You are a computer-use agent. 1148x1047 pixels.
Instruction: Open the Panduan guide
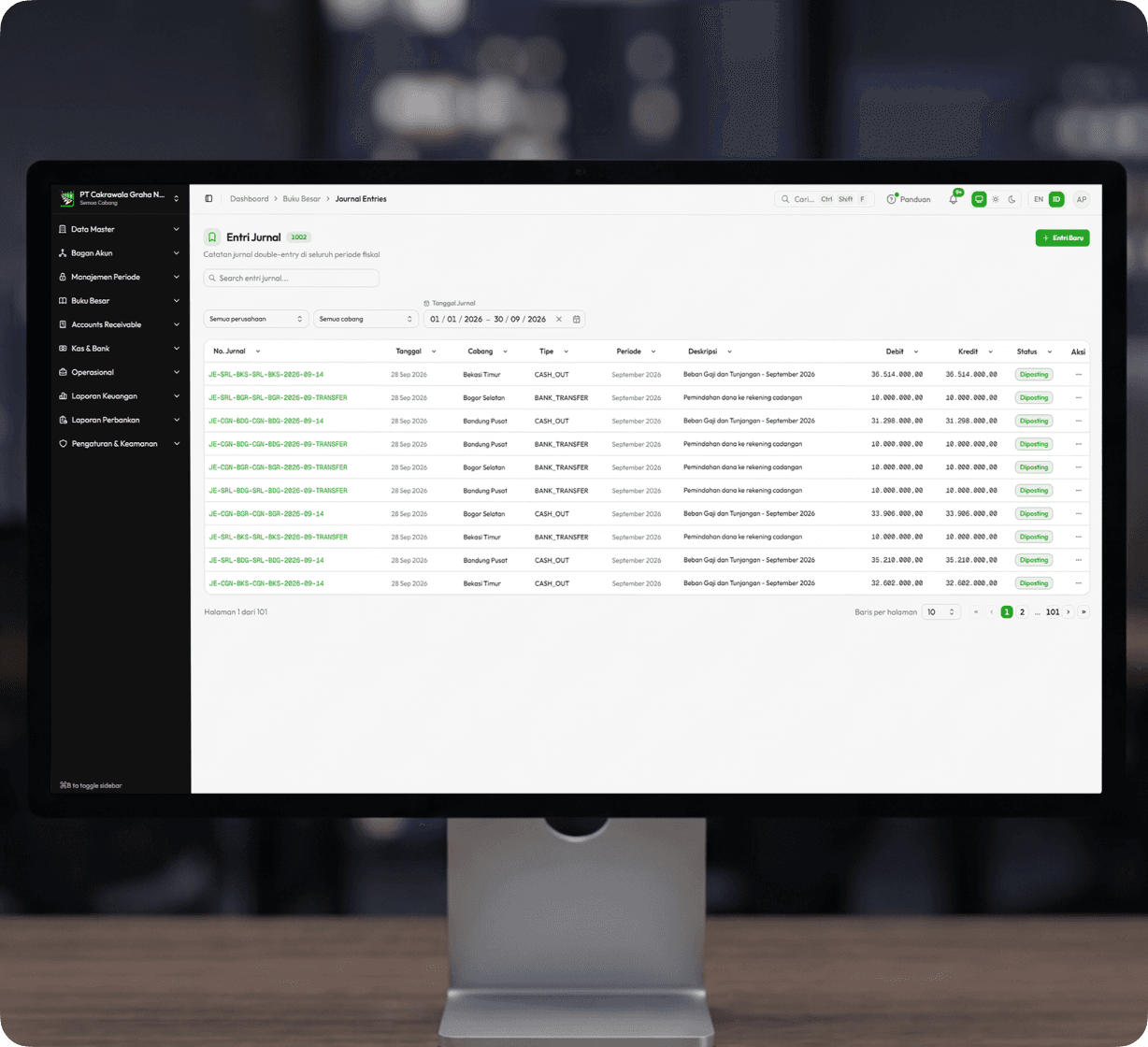(909, 199)
